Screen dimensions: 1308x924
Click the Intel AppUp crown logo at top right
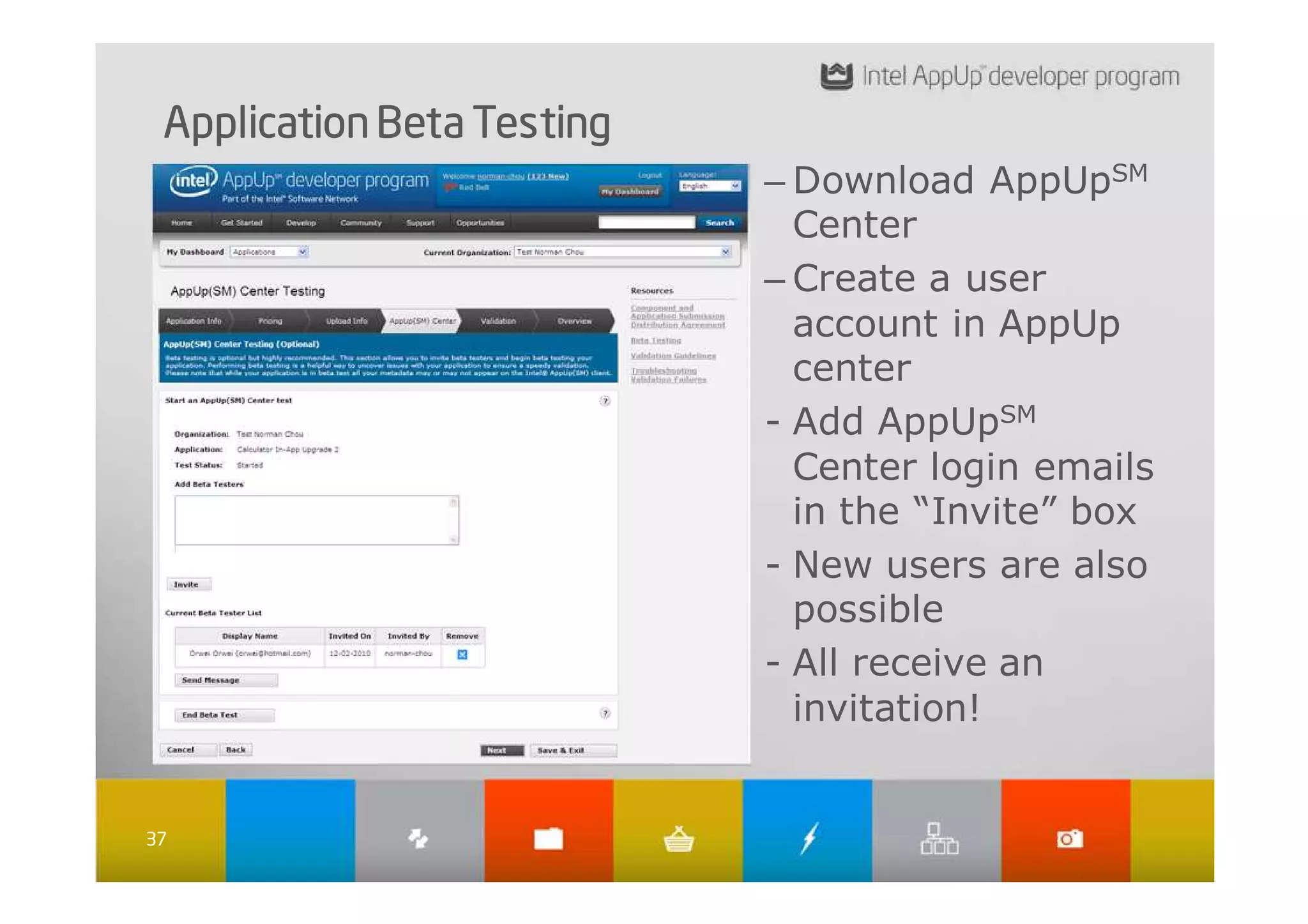click(x=836, y=77)
